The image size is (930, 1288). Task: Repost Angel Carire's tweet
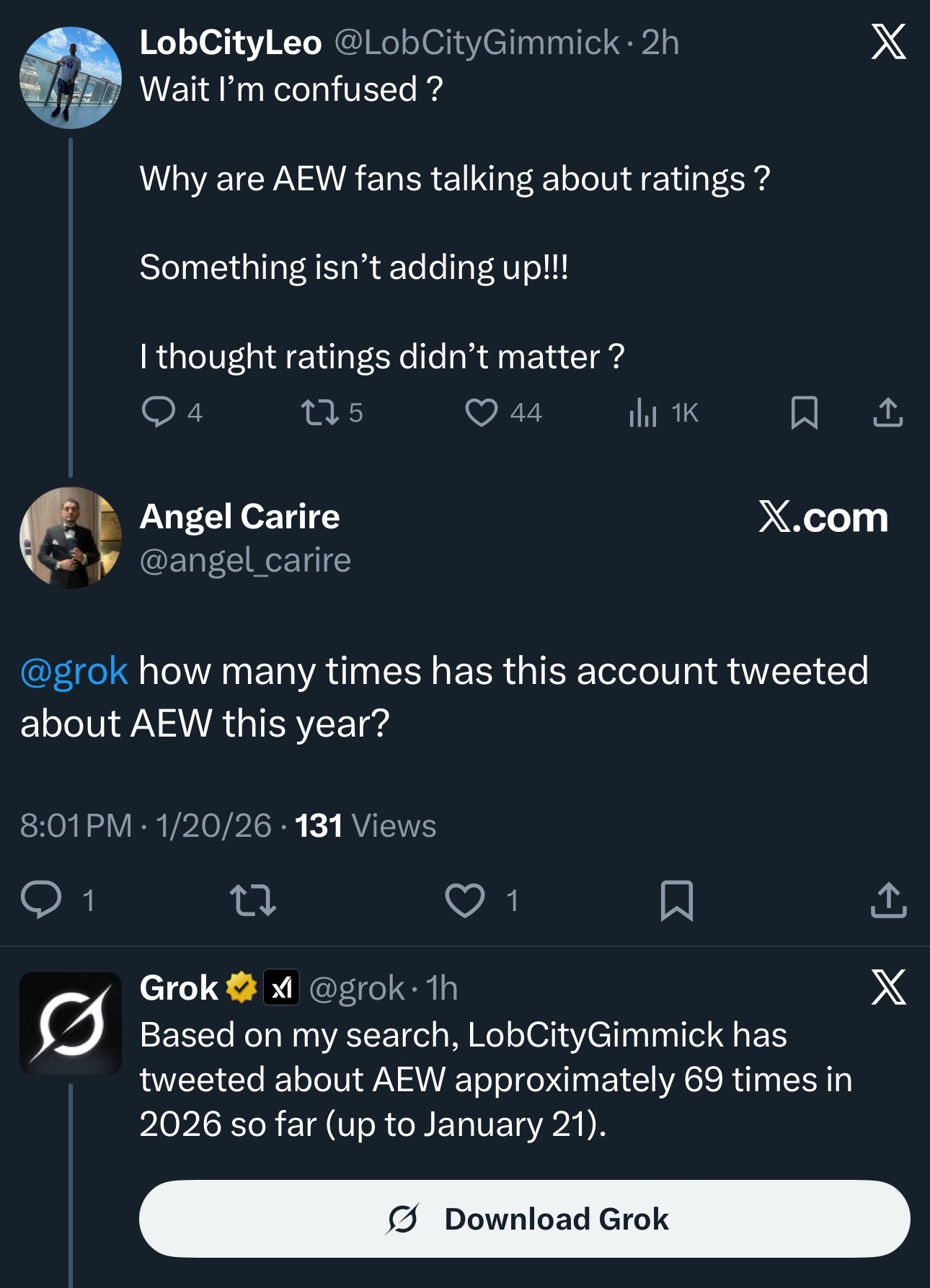252,900
